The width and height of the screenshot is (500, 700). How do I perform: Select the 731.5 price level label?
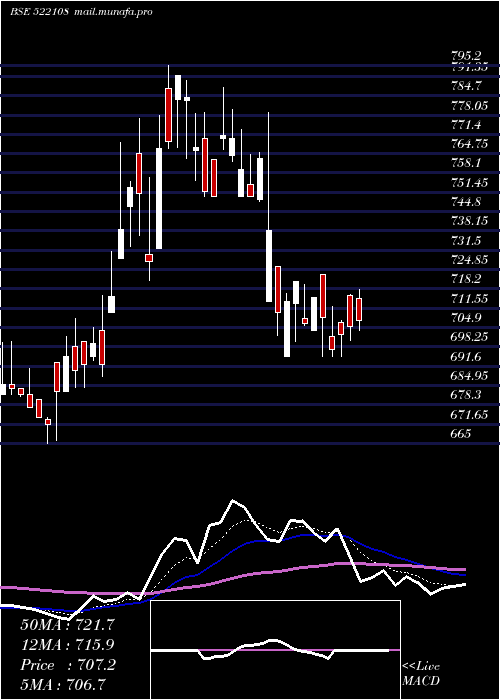(466, 241)
